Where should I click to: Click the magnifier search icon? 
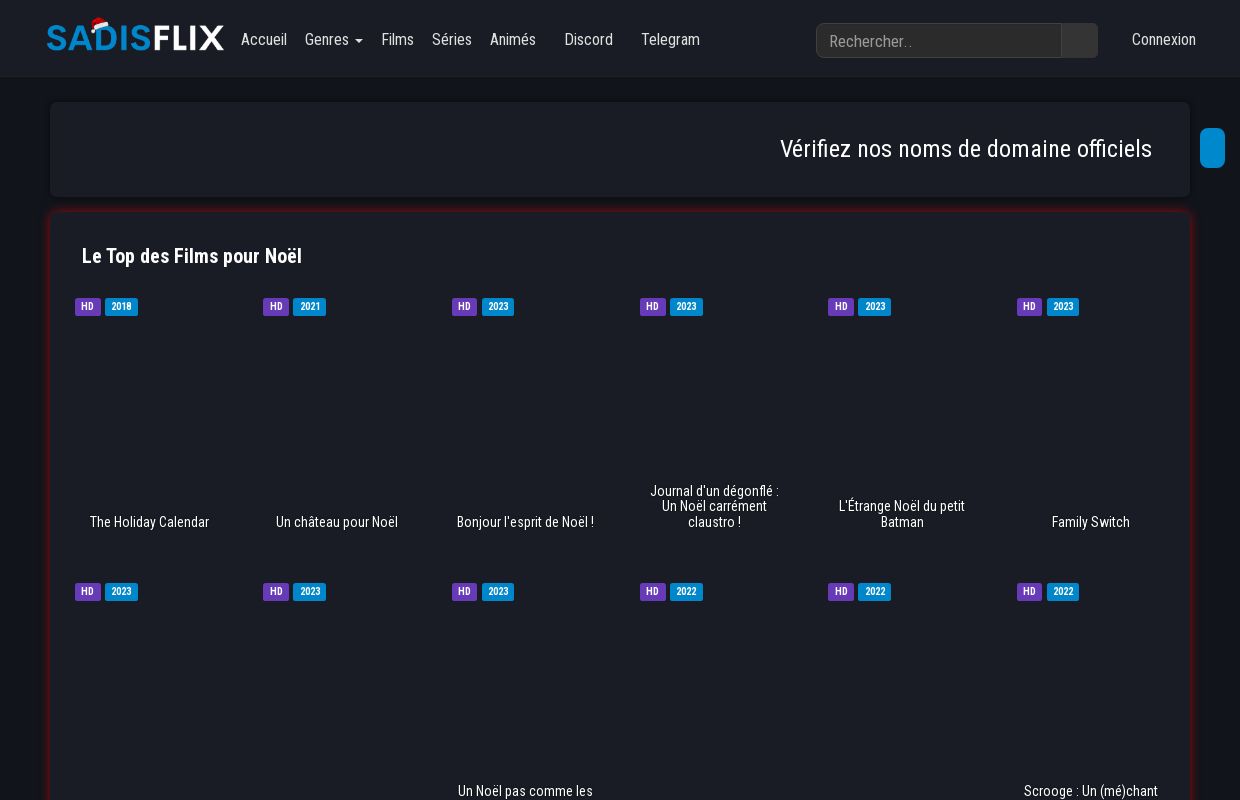[x=1079, y=40]
